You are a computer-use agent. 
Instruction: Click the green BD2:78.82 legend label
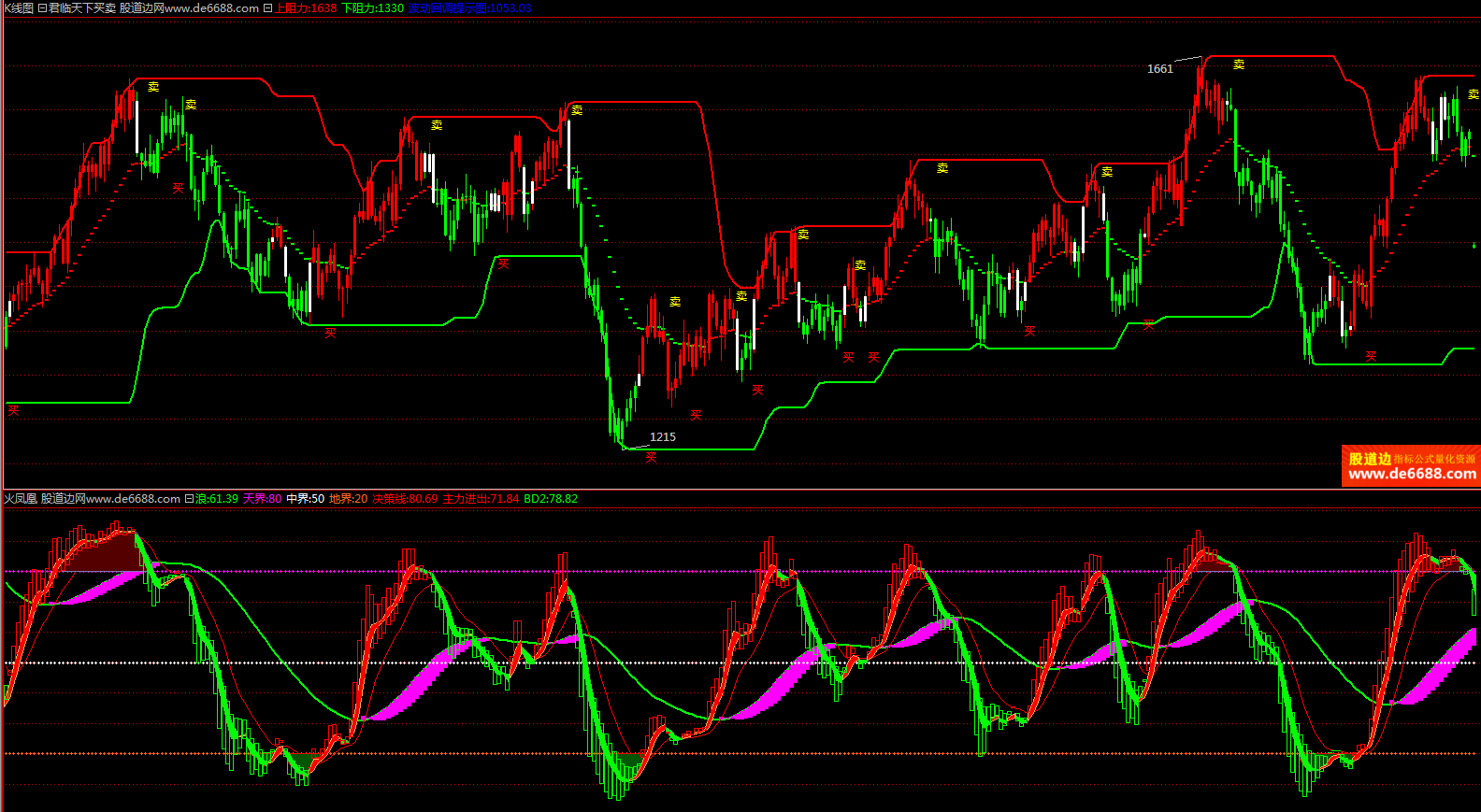(551, 499)
